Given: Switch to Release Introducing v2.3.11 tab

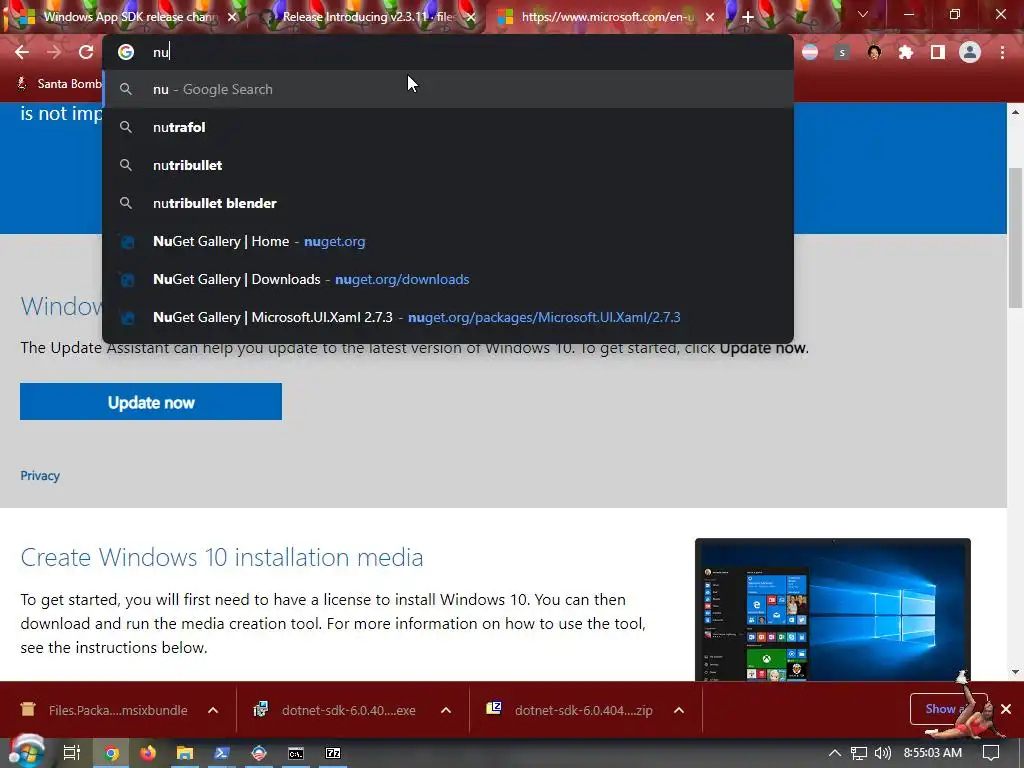Looking at the screenshot, I should (366, 17).
